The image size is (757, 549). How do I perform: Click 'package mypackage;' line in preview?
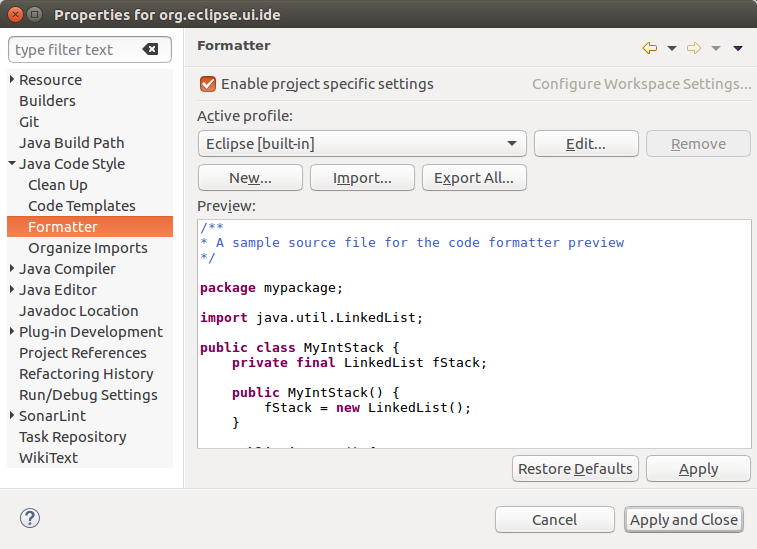pyautogui.click(x=271, y=288)
